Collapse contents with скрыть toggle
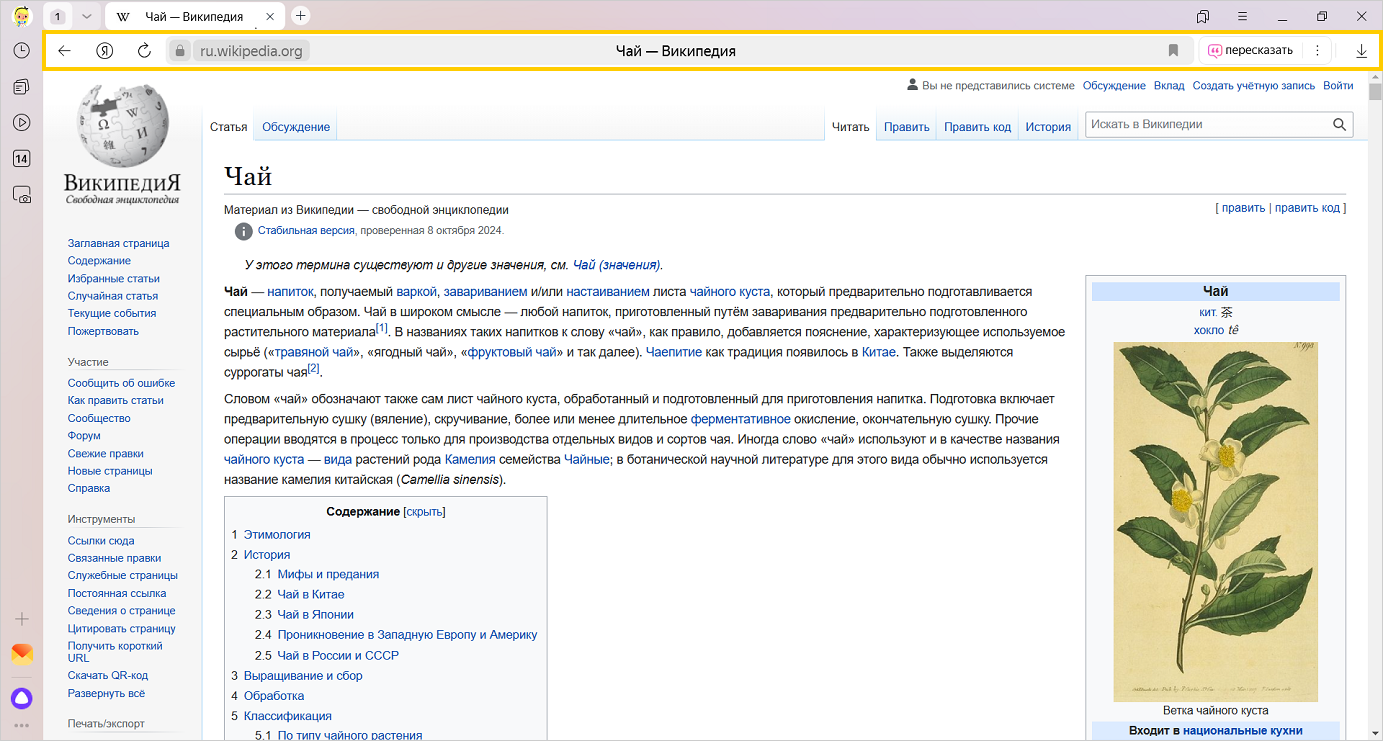The width and height of the screenshot is (1383, 741). coord(425,512)
